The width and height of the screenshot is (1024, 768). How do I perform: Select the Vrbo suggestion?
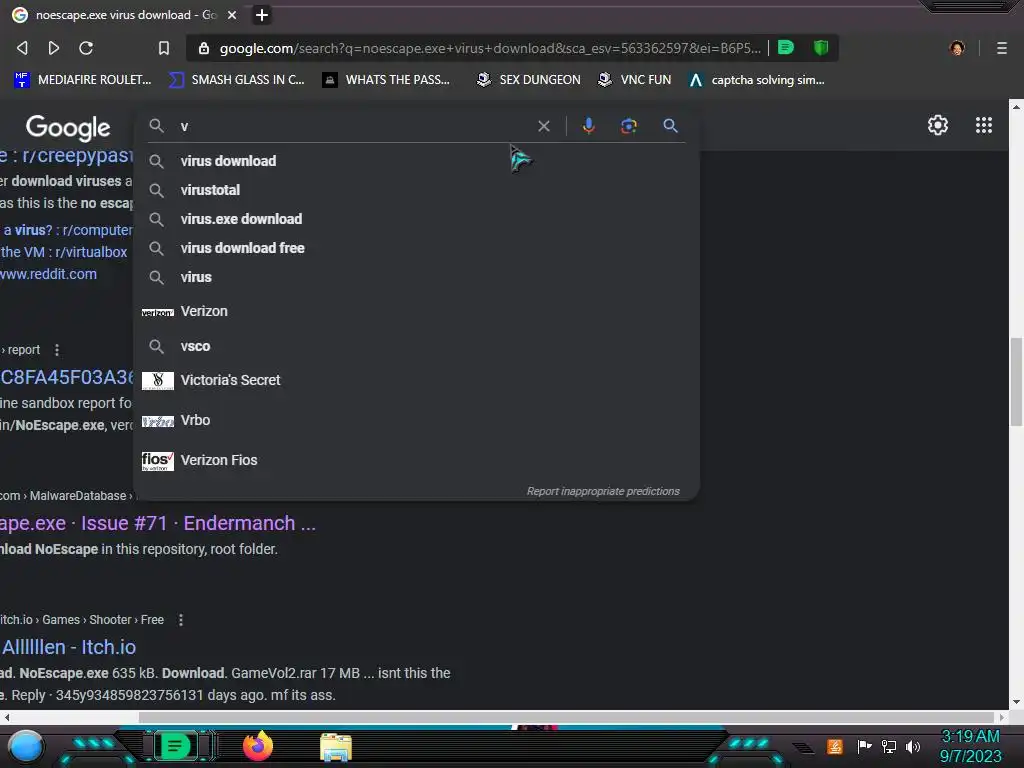[x=416, y=420]
